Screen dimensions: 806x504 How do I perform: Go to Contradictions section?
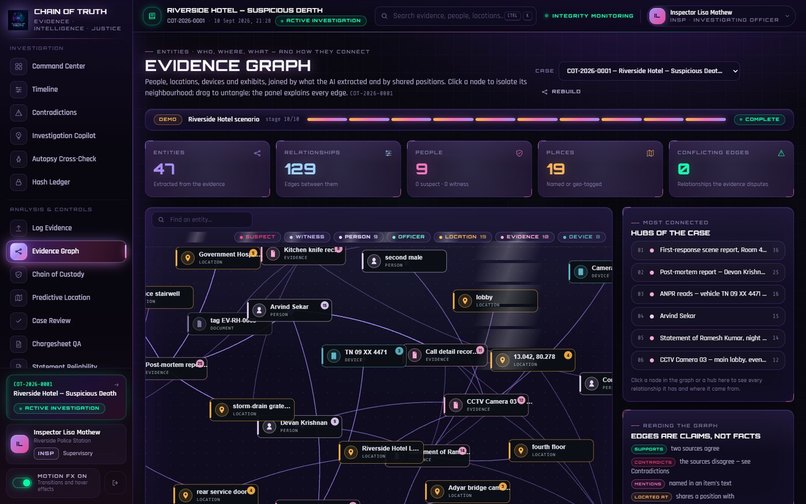click(67, 113)
